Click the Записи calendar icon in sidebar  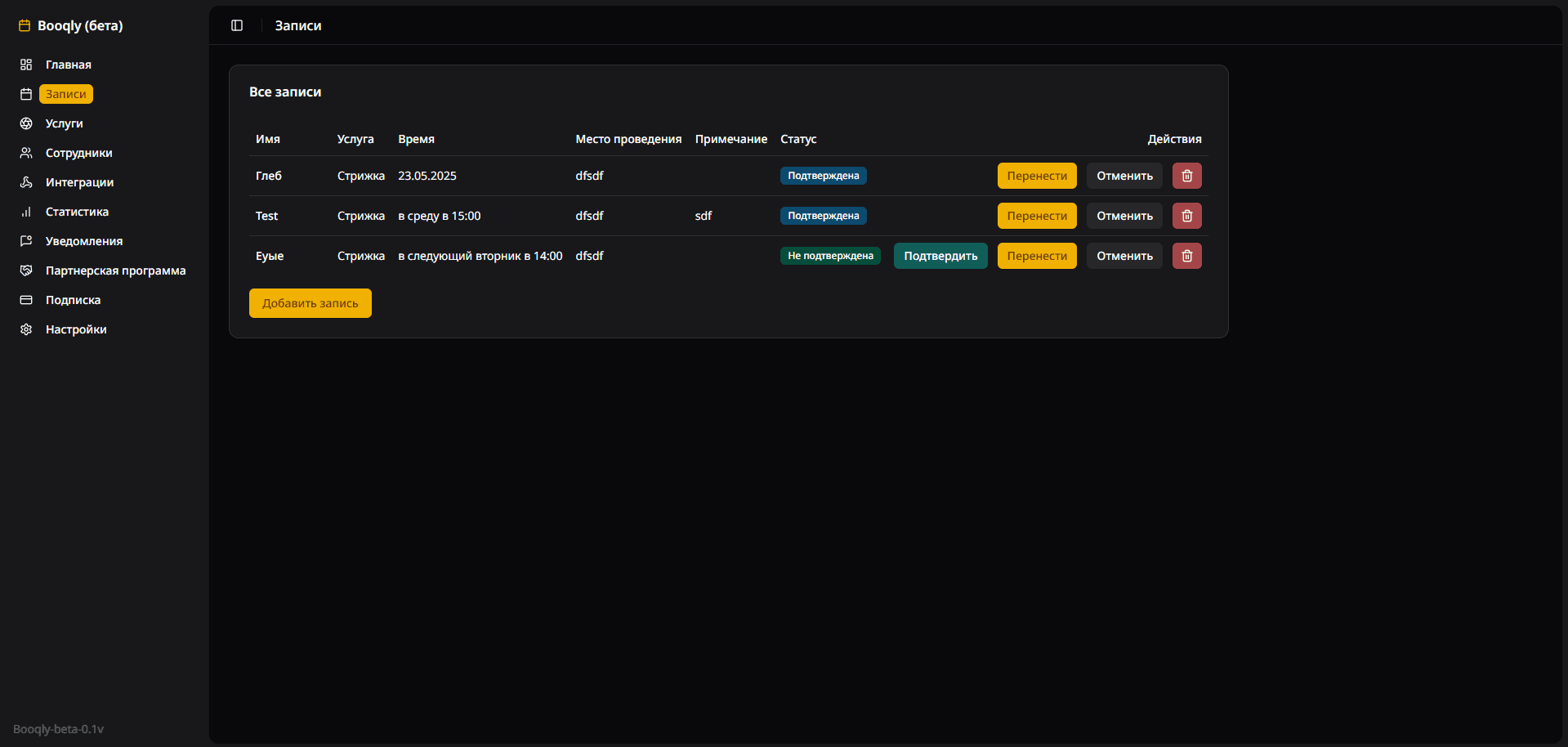pyautogui.click(x=26, y=94)
